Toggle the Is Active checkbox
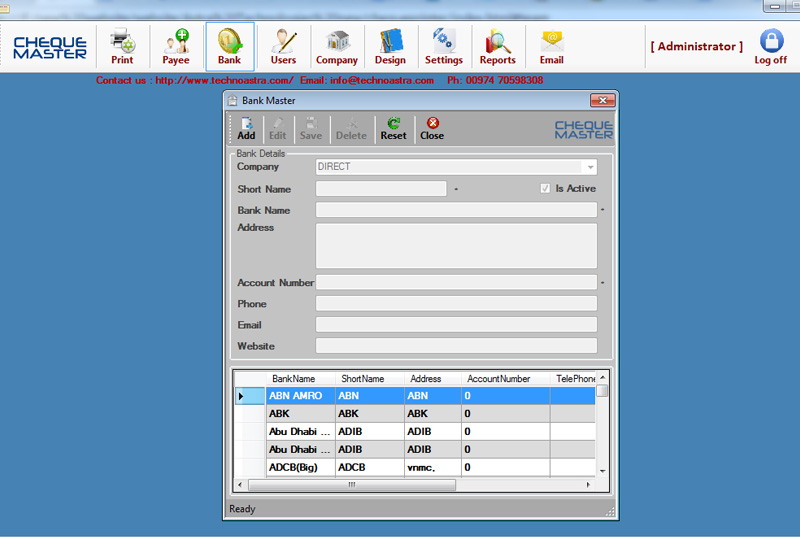 (545, 188)
